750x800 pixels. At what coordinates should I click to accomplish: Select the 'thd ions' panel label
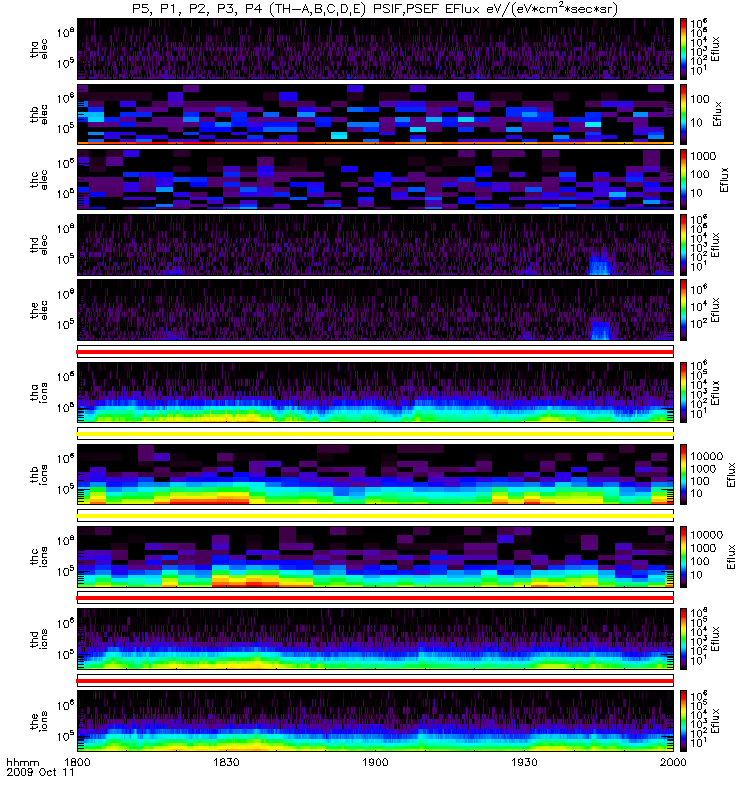point(38,639)
